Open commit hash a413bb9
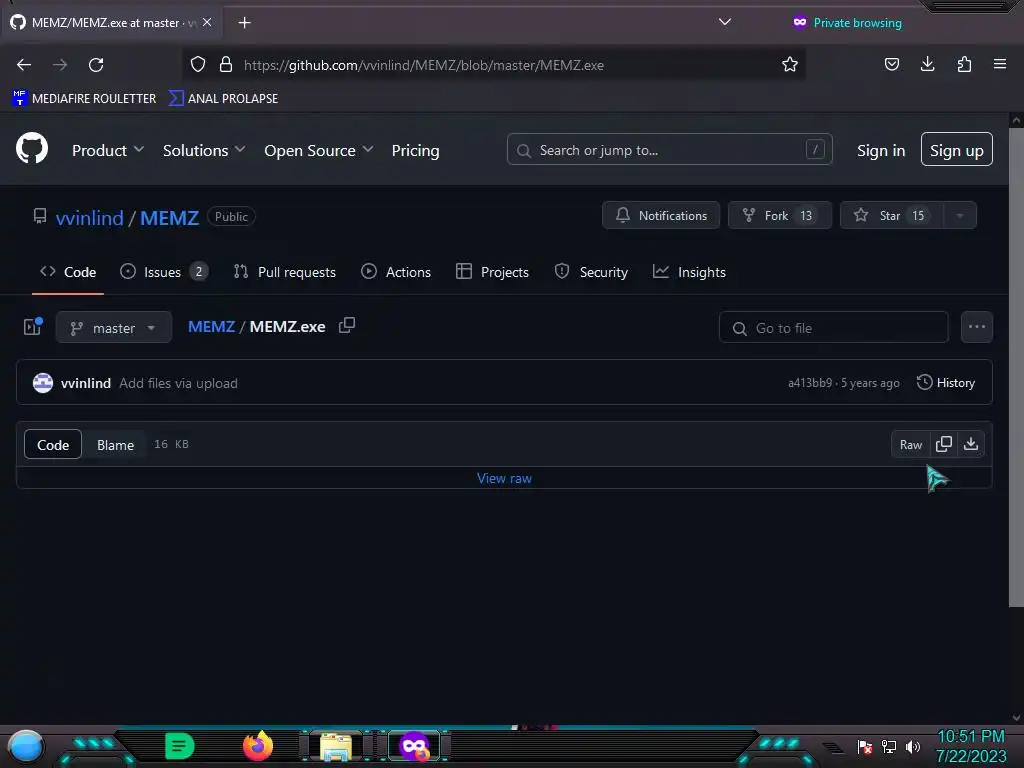 [x=810, y=383]
